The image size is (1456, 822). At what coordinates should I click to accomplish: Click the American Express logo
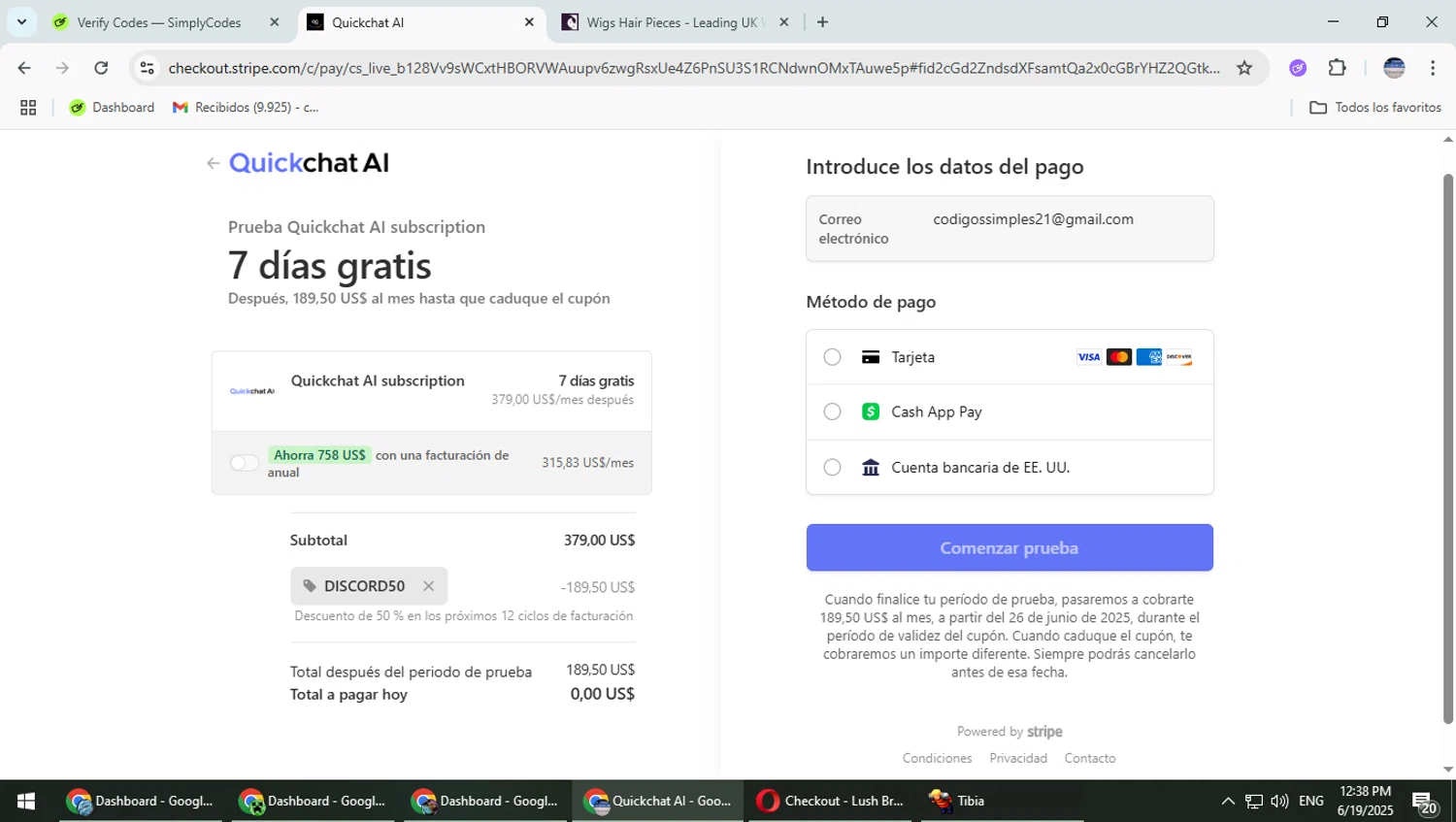[1149, 357]
